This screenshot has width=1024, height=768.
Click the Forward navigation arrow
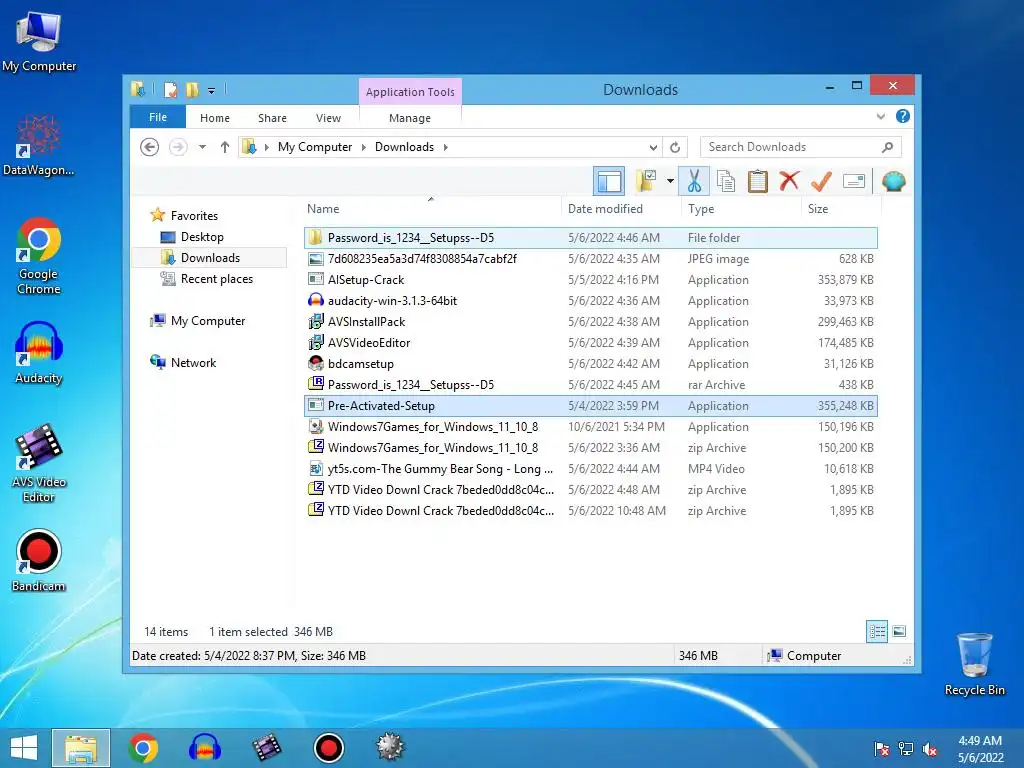pyautogui.click(x=178, y=147)
